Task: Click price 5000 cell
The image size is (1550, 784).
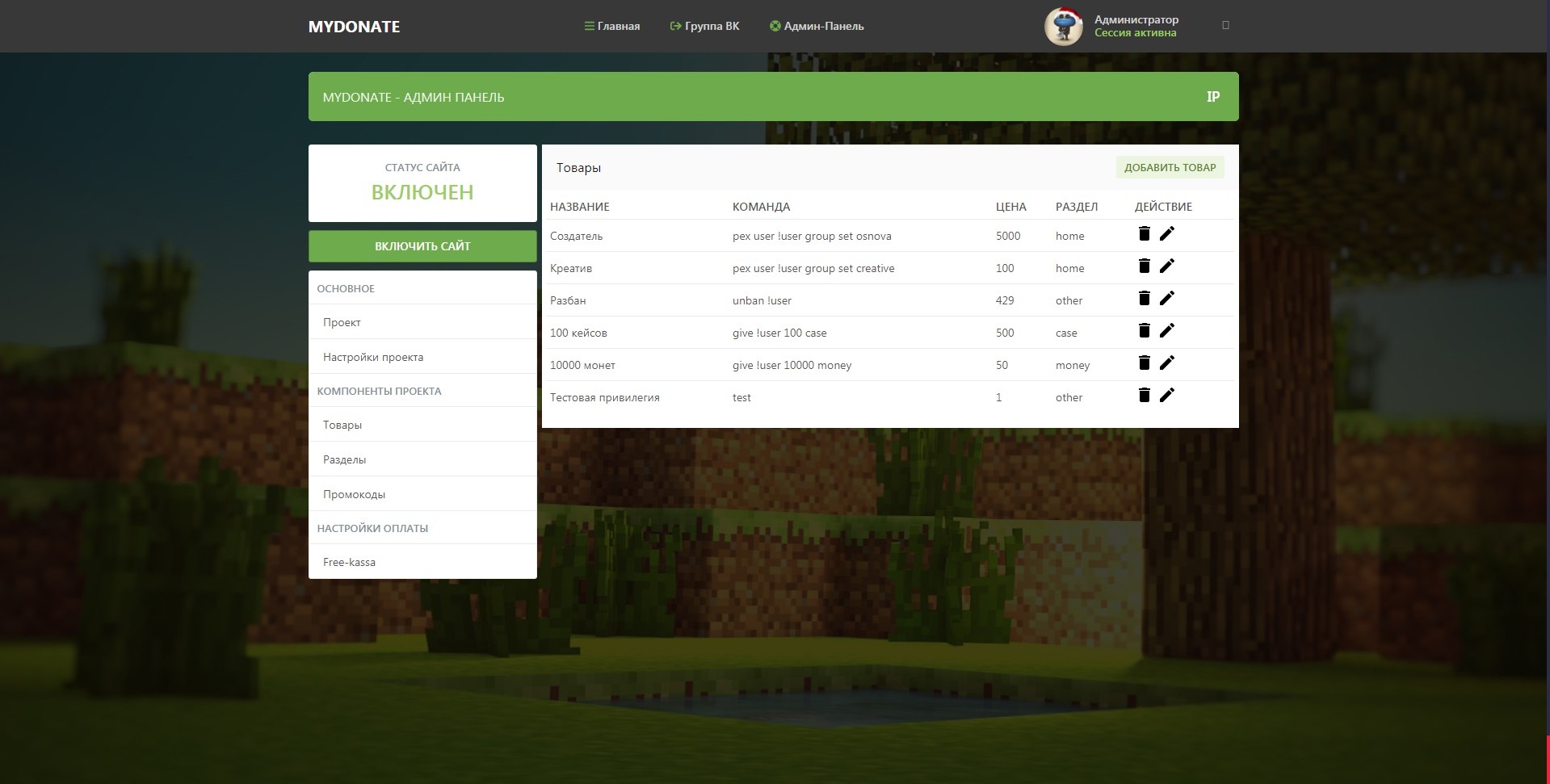Action: click(x=1008, y=236)
